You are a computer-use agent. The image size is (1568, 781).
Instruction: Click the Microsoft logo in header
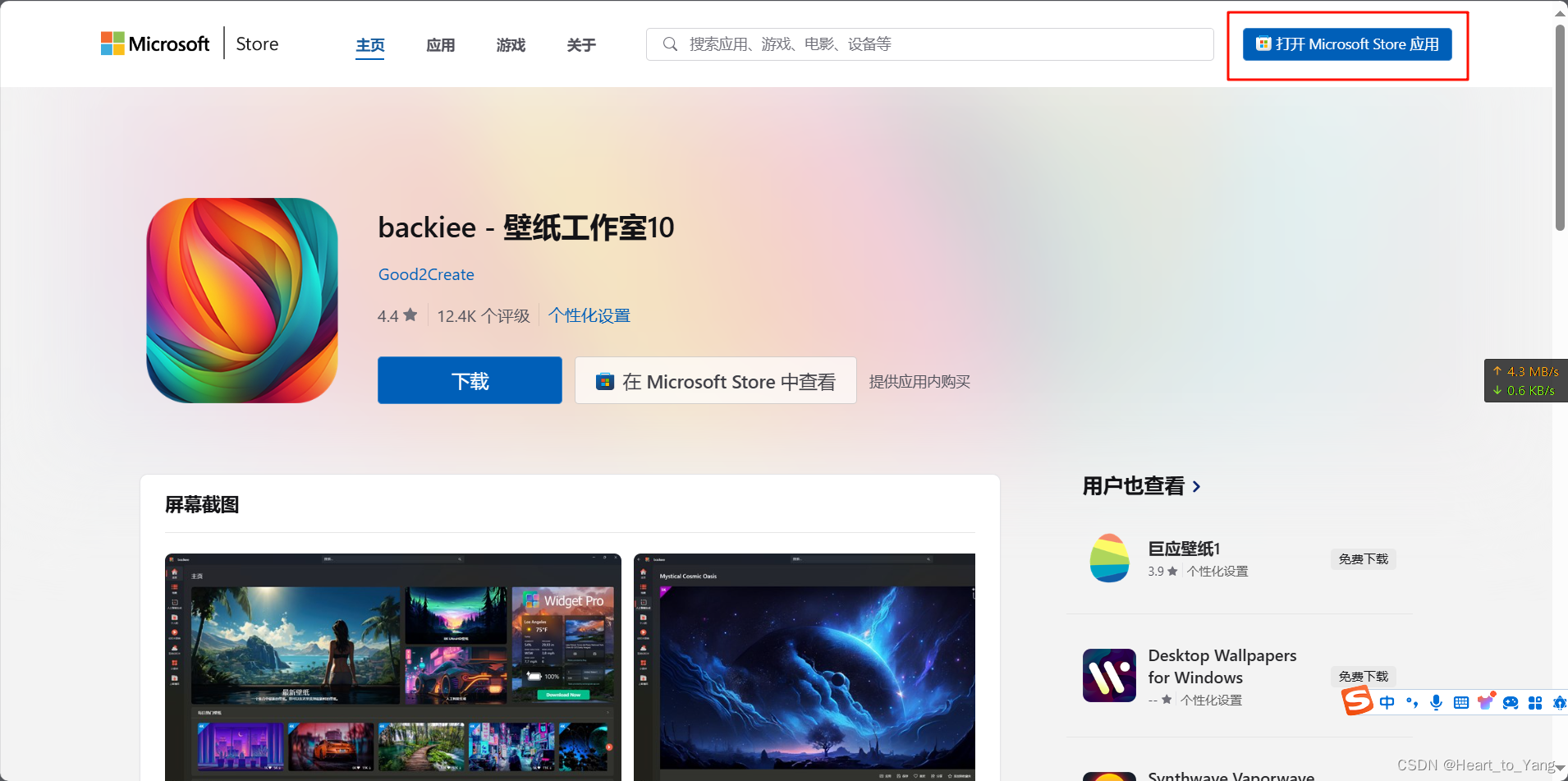pyautogui.click(x=155, y=44)
